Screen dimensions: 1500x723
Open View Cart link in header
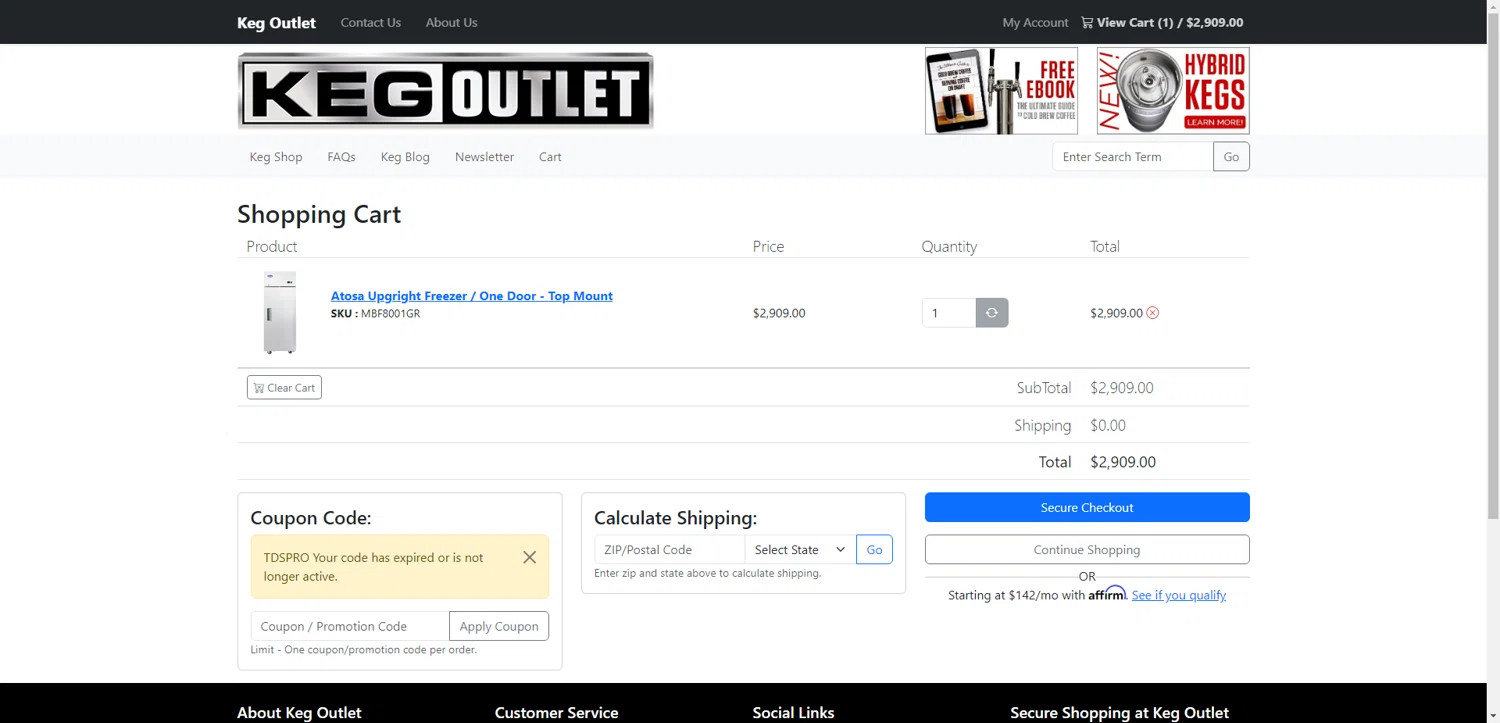click(x=1162, y=22)
